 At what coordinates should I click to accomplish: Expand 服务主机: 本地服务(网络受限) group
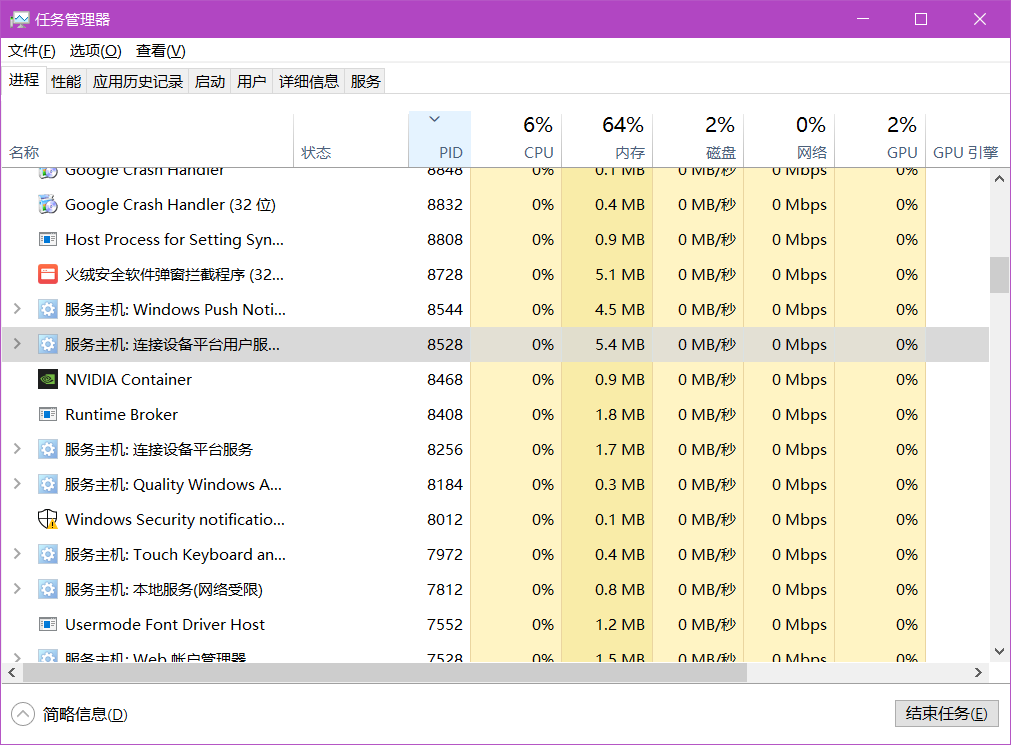coord(17,589)
